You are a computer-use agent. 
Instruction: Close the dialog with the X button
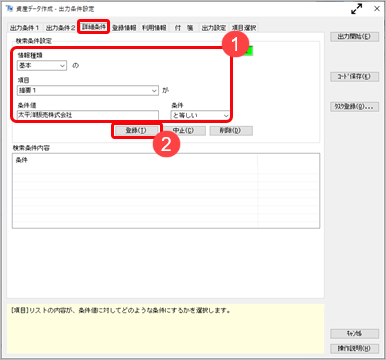pos(377,9)
